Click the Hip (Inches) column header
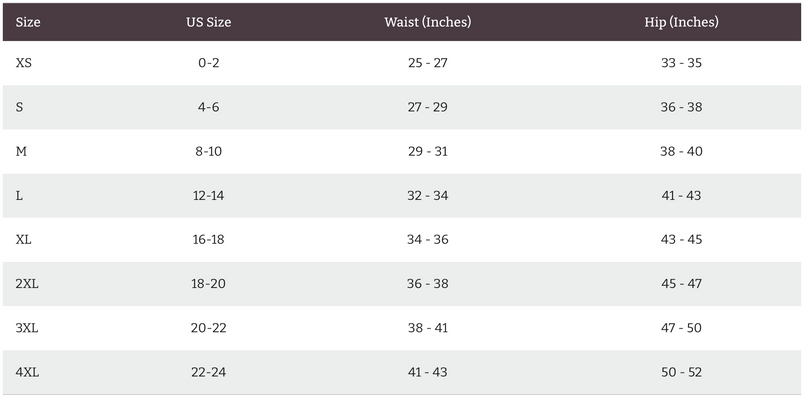 [x=681, y=22]
